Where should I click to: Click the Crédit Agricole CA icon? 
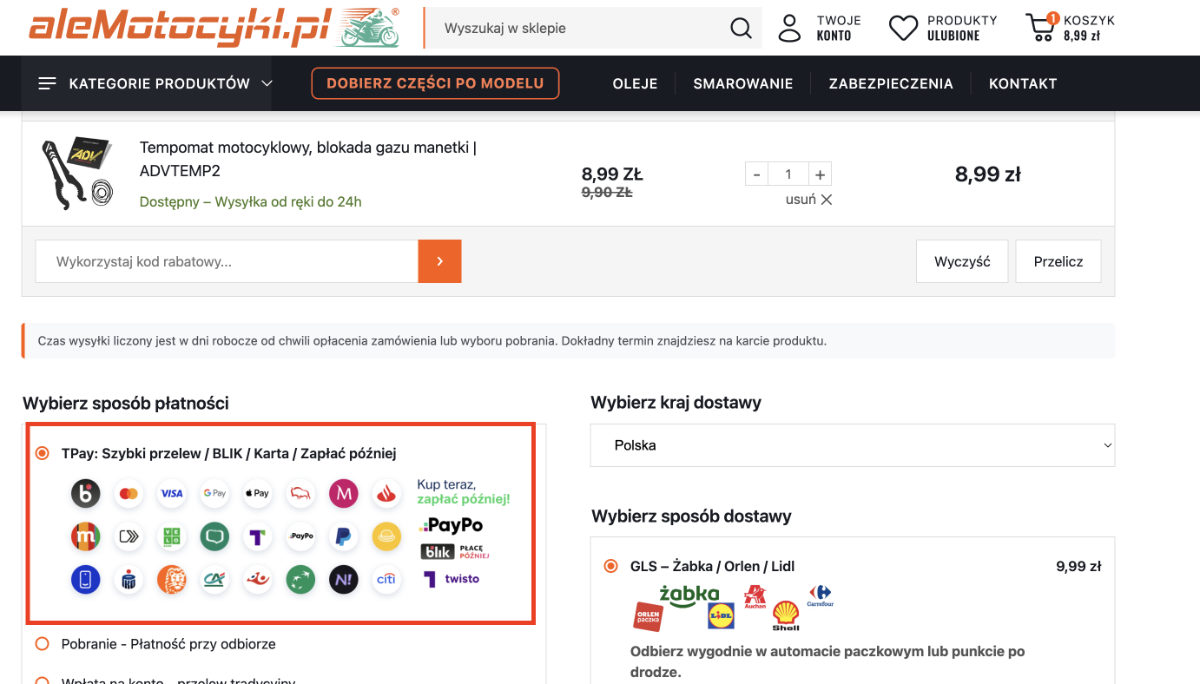click(x=215, y=580)
